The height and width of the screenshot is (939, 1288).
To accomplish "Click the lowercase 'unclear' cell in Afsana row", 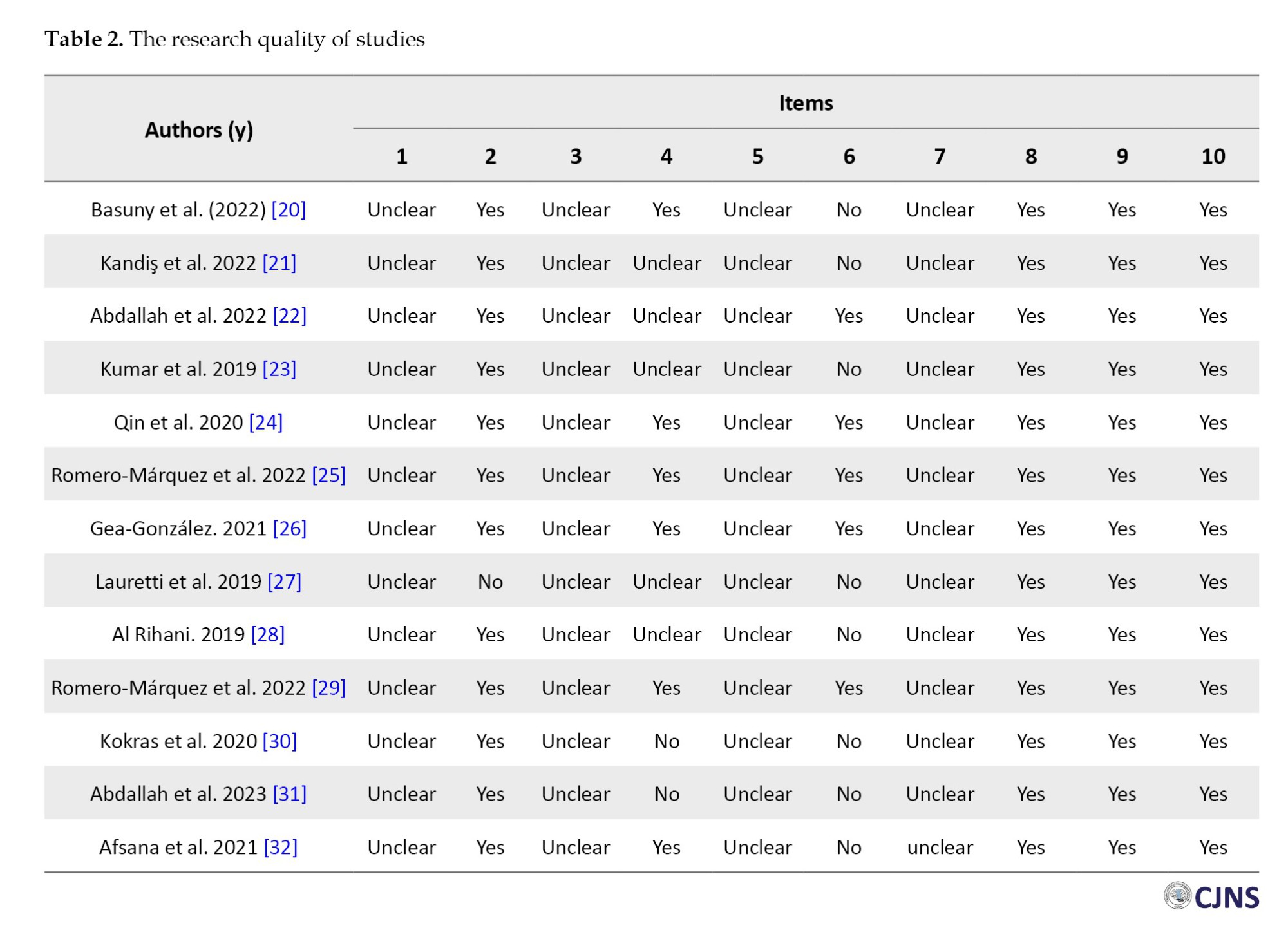I will coord(940,848).
